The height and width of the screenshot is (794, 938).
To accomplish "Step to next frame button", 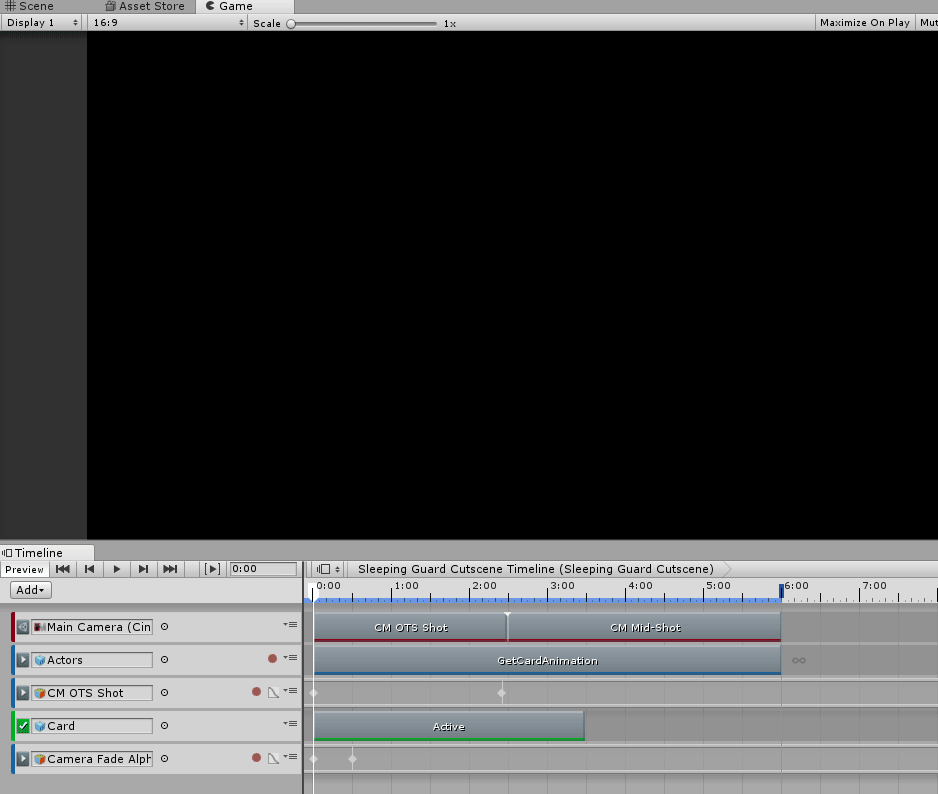I will 144,569.
